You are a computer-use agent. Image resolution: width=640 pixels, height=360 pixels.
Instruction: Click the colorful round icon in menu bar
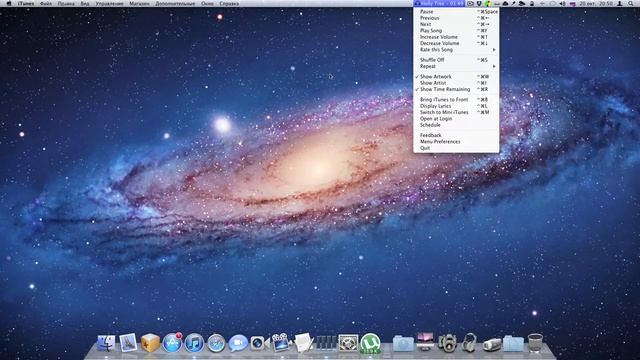(x=487, y=3)
